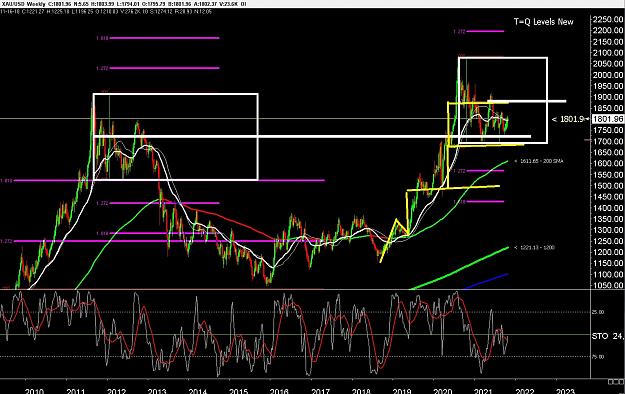Select the 'STO 24' stochastic indicator label
The image size is (625, 394).
click(607, 336)
